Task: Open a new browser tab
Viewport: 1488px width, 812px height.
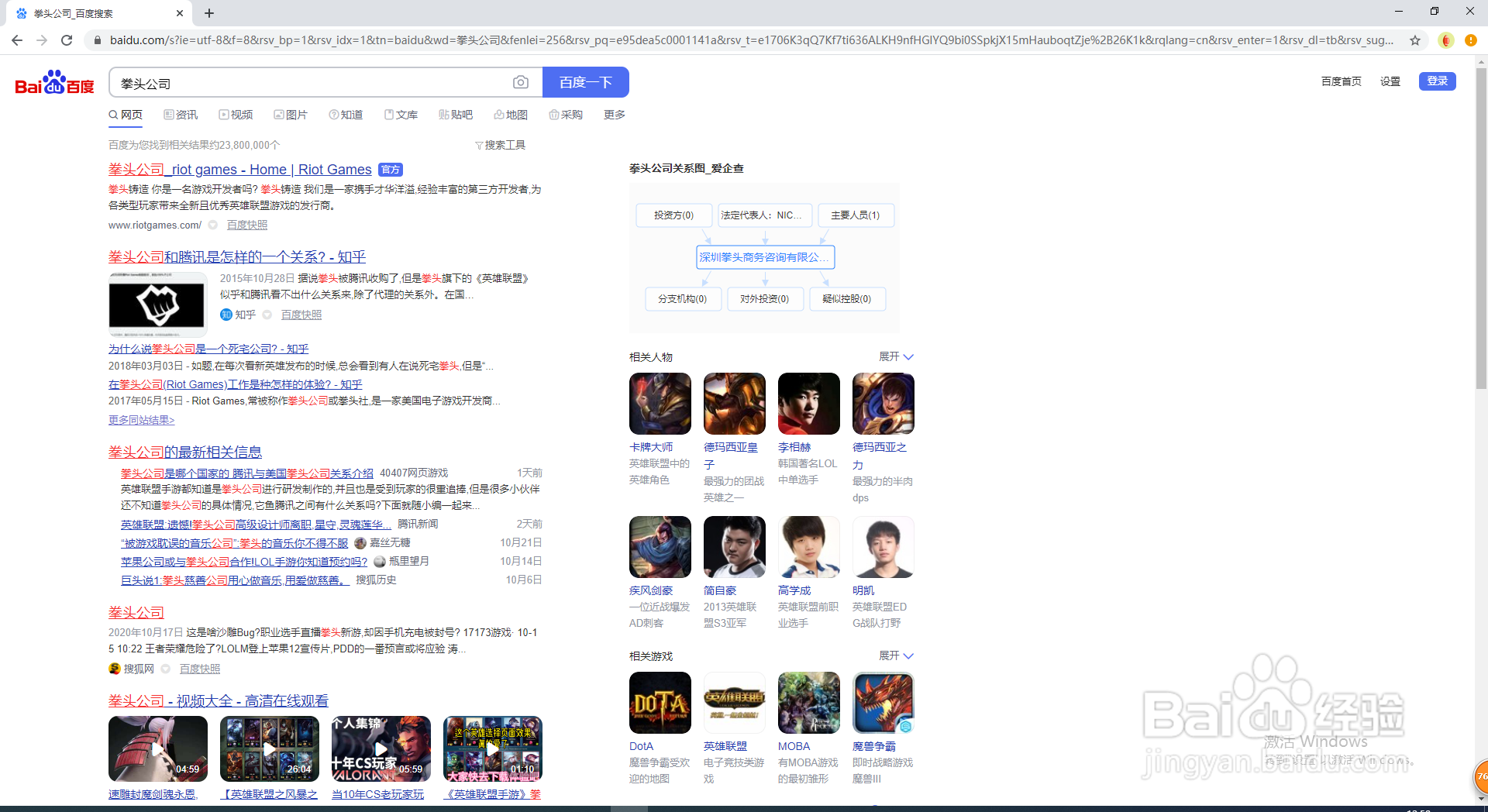Action: (208, 12)
